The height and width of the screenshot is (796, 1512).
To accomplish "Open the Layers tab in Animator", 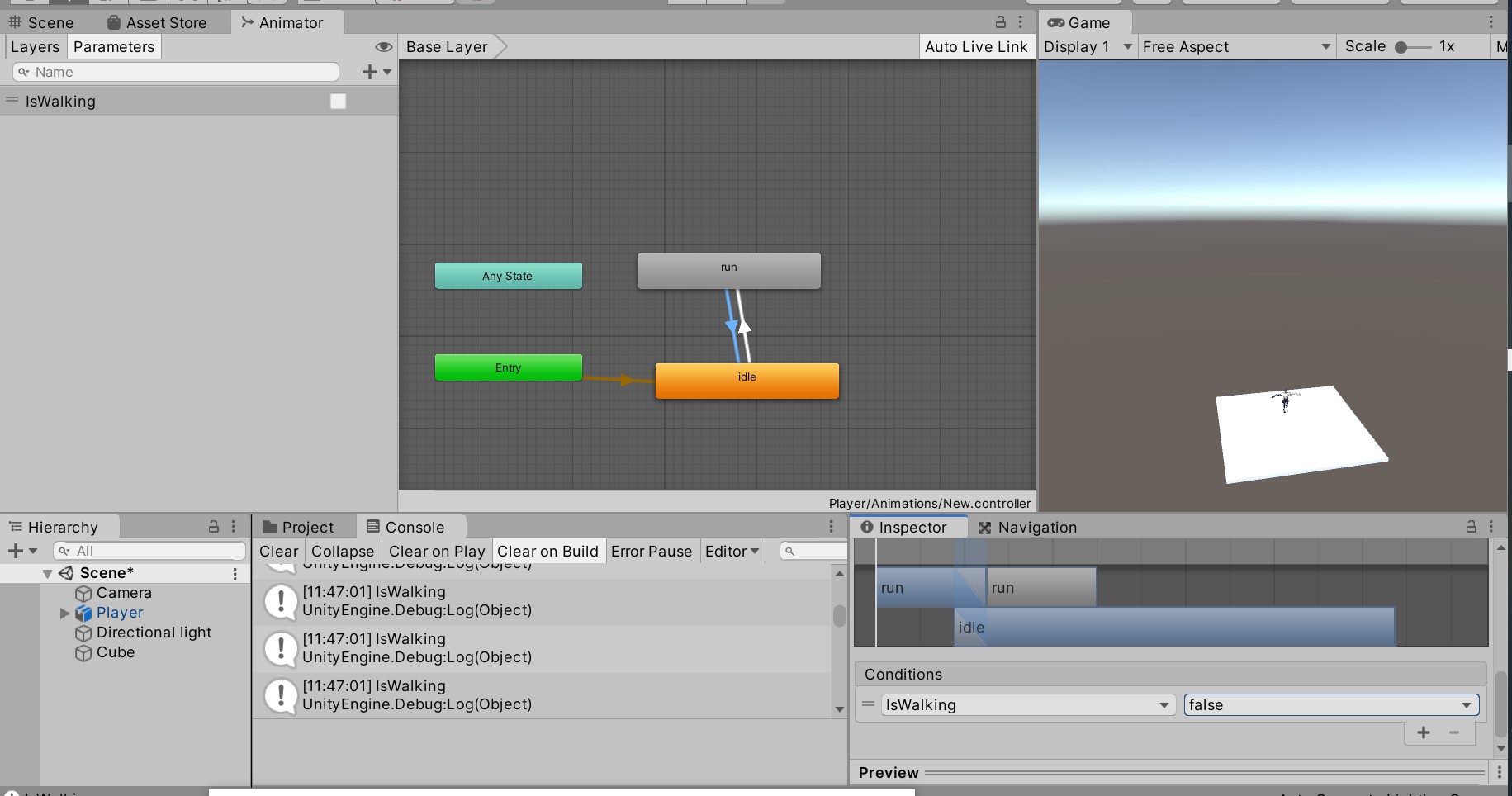I will [x=35, y=47].
